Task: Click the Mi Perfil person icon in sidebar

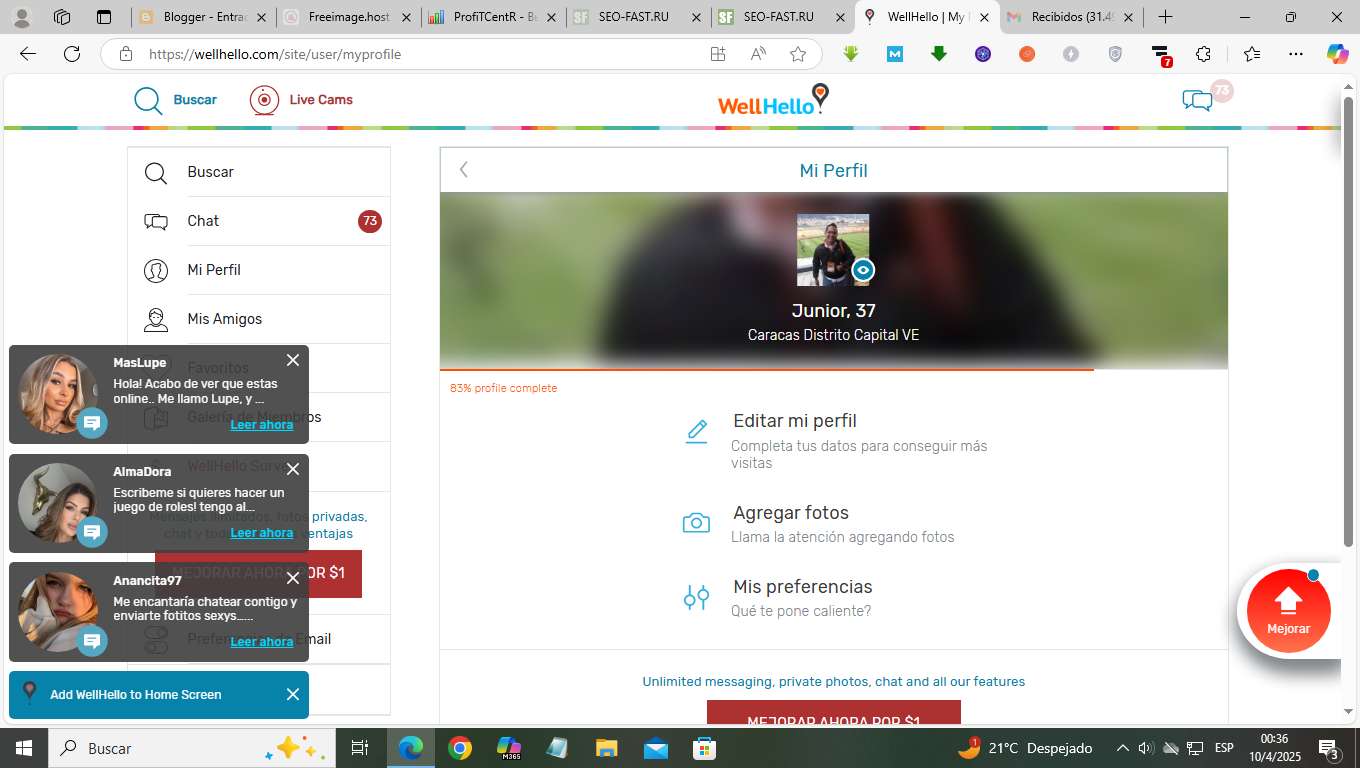Action: [156, 271]
